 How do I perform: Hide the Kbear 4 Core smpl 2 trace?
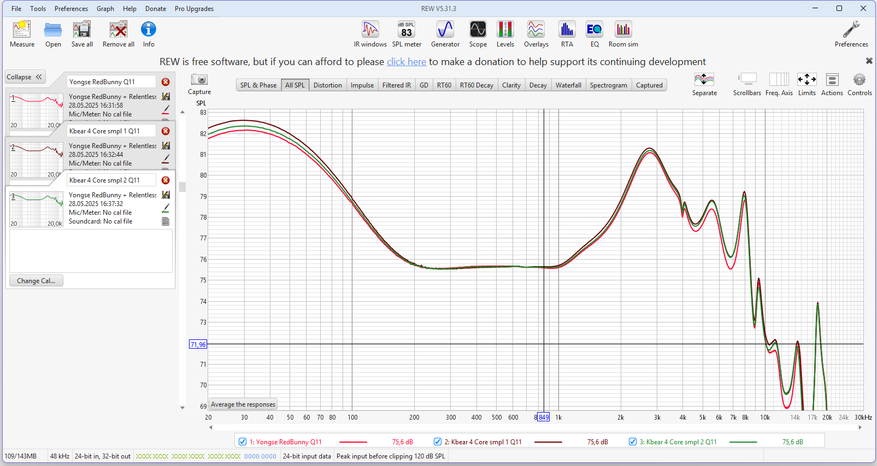tap(634, 441)
